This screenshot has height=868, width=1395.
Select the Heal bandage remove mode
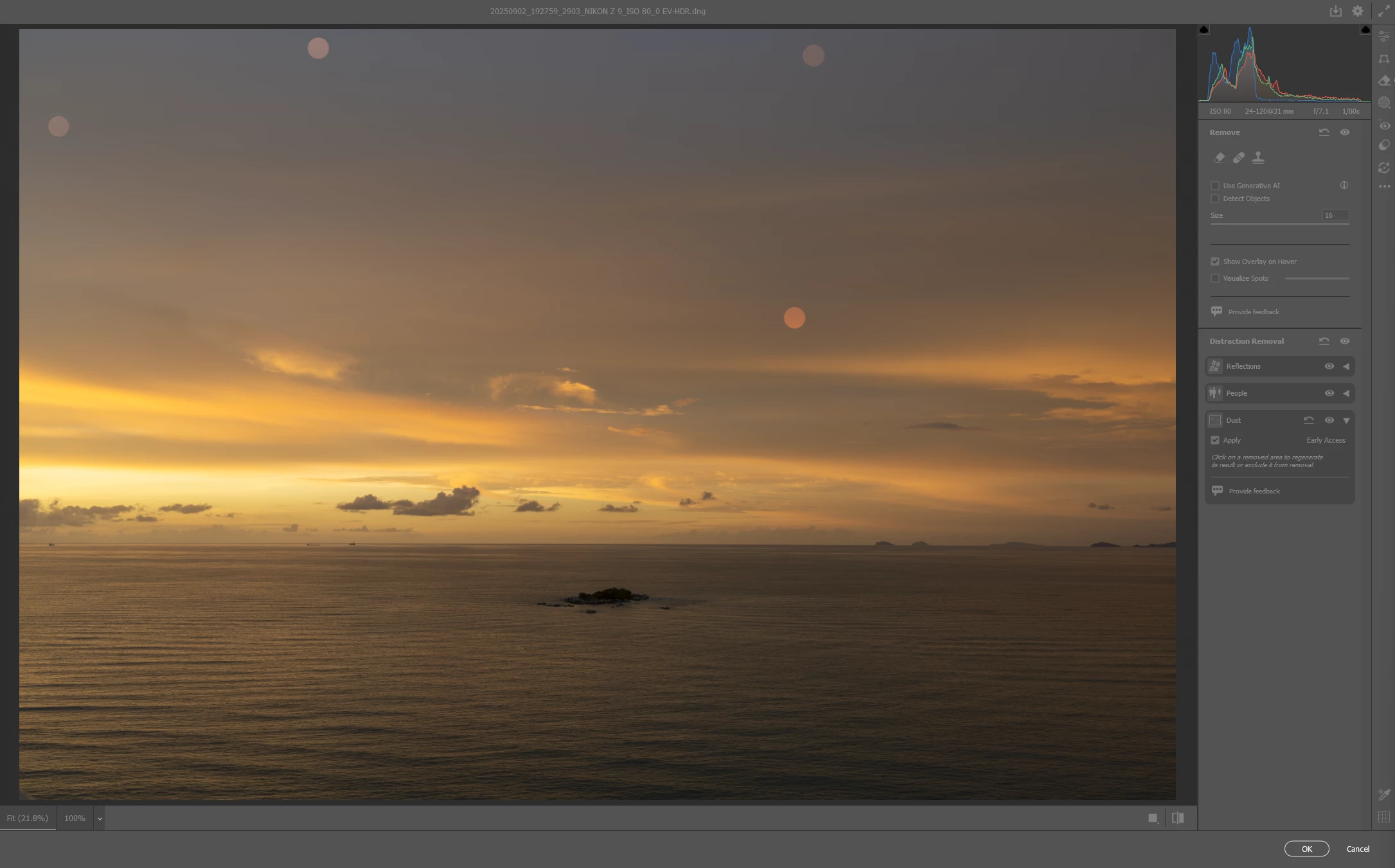[1238, 157]
